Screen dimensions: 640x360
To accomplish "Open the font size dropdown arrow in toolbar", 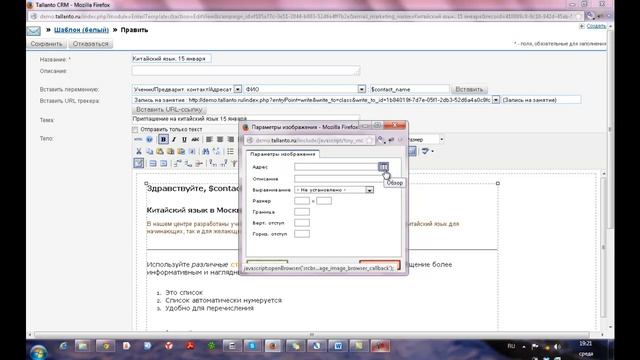I will 441,140.
